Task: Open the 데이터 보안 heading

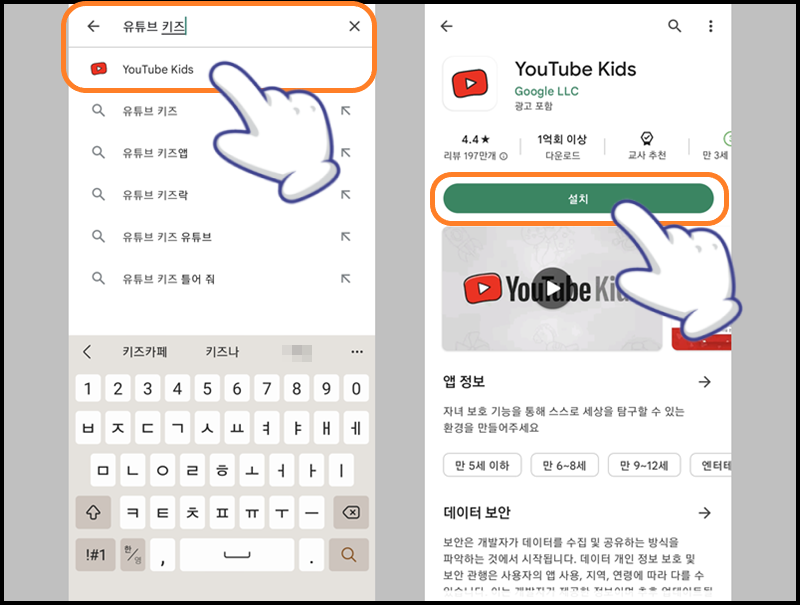Action: 477,513
